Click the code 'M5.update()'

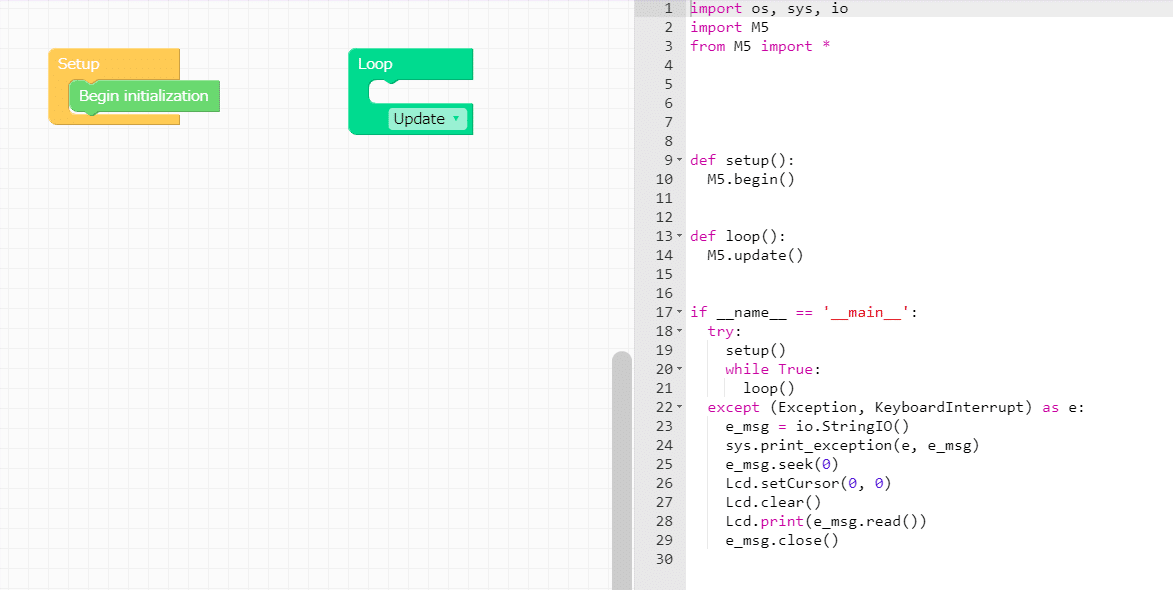[756, 255]
